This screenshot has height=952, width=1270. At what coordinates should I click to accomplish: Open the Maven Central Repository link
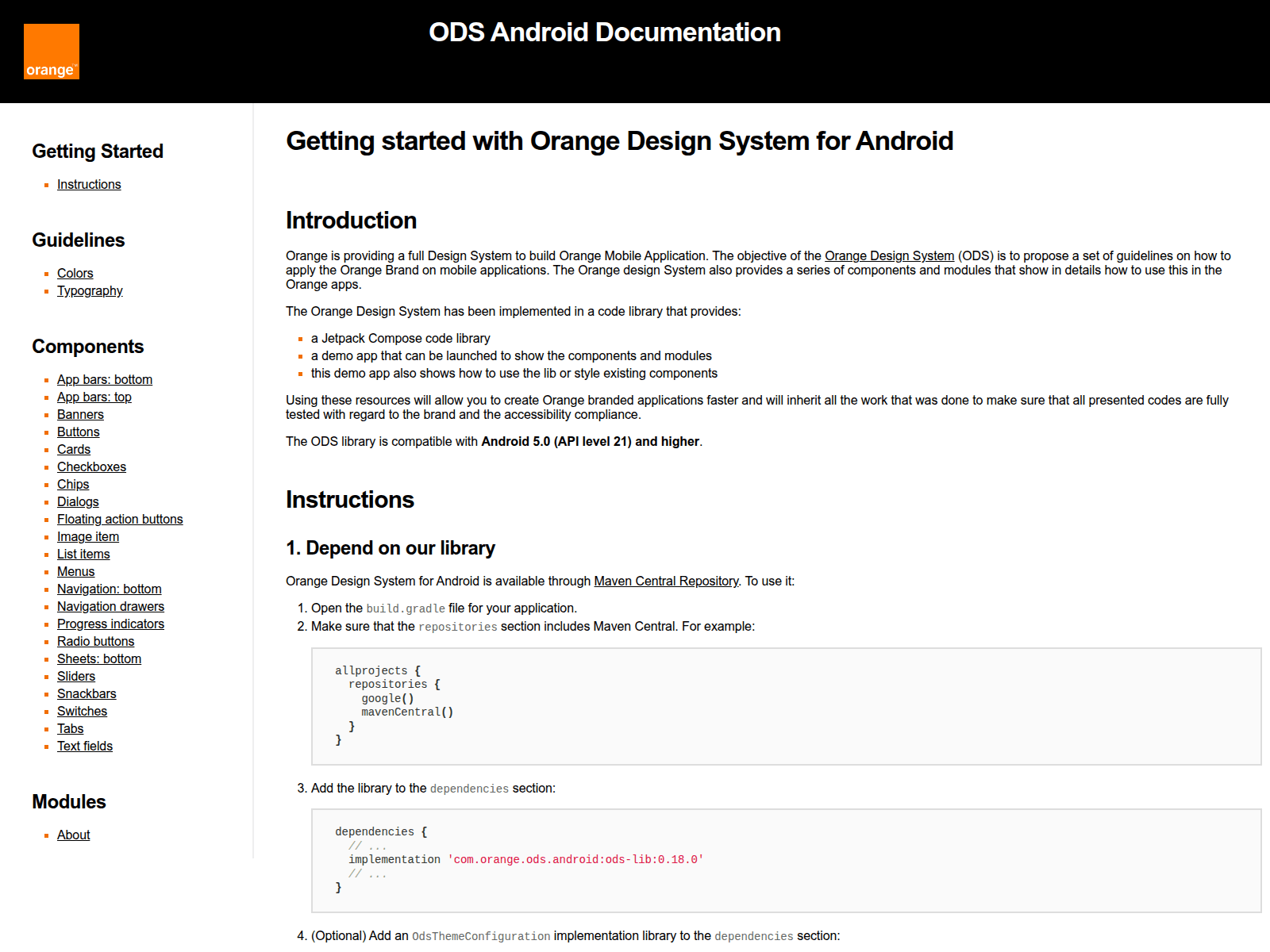click(666, 581)
